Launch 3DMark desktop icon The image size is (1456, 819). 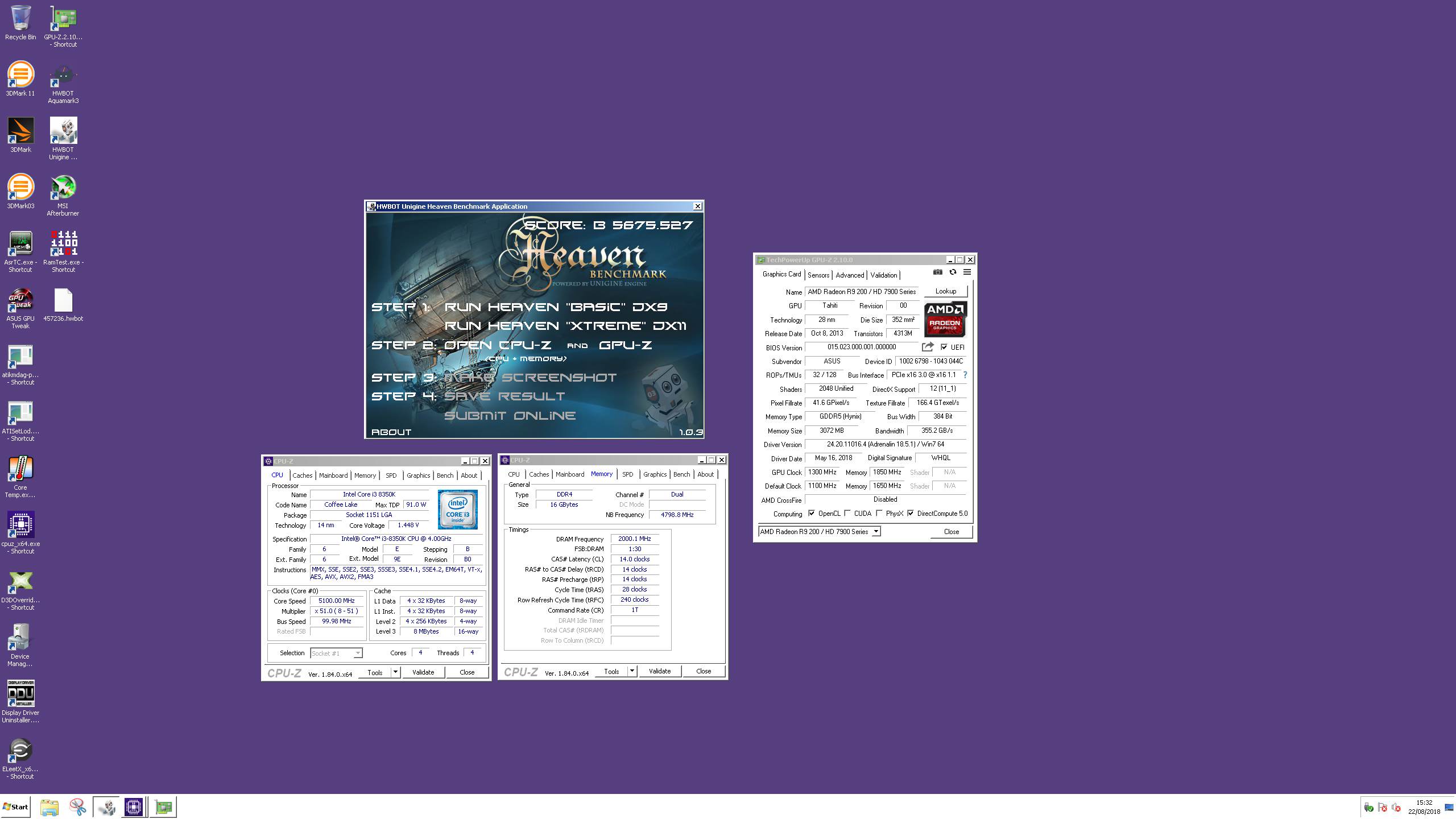pos(20,135)
